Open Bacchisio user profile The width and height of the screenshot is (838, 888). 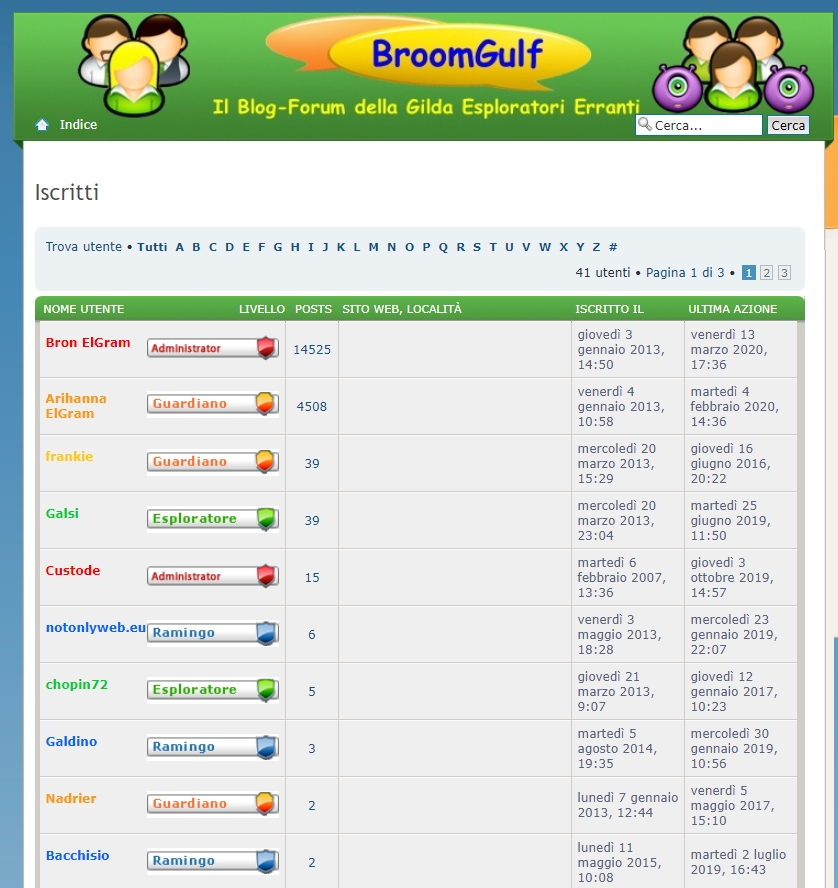pos(78,856)
